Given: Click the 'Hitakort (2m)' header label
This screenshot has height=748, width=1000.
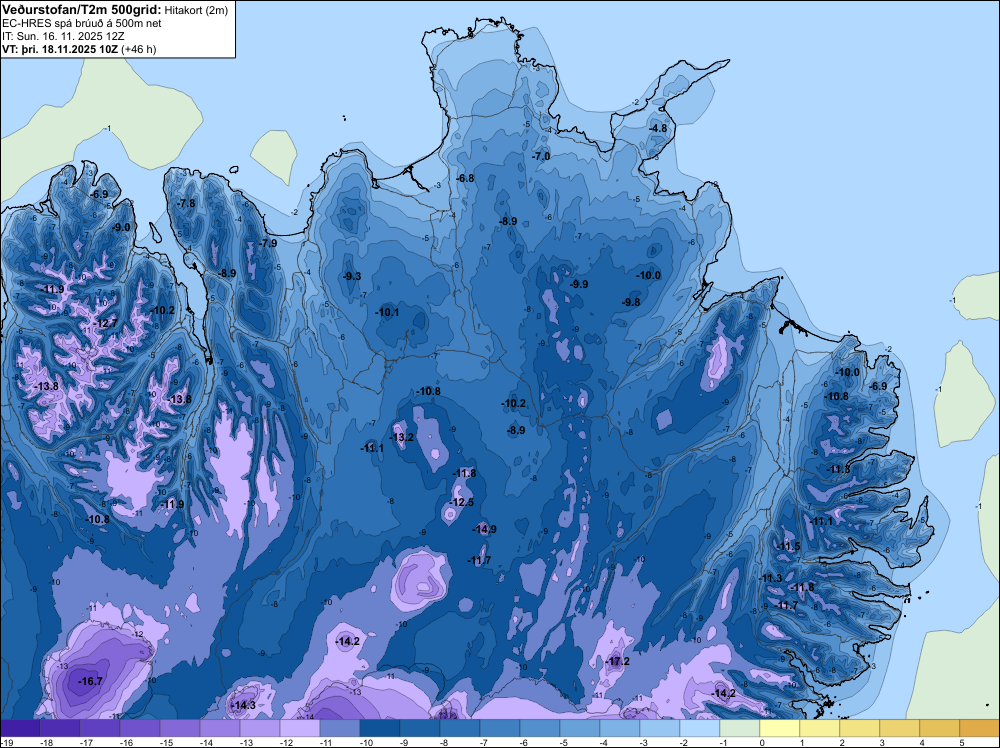Looking at the screenshot, I should (x=196, y=10).
